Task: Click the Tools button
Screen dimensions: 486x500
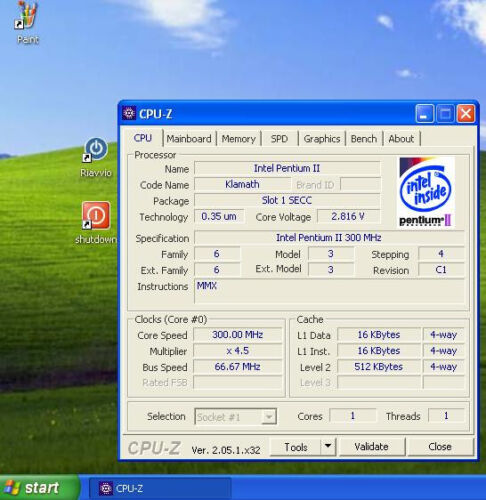Action: (295, 447)
